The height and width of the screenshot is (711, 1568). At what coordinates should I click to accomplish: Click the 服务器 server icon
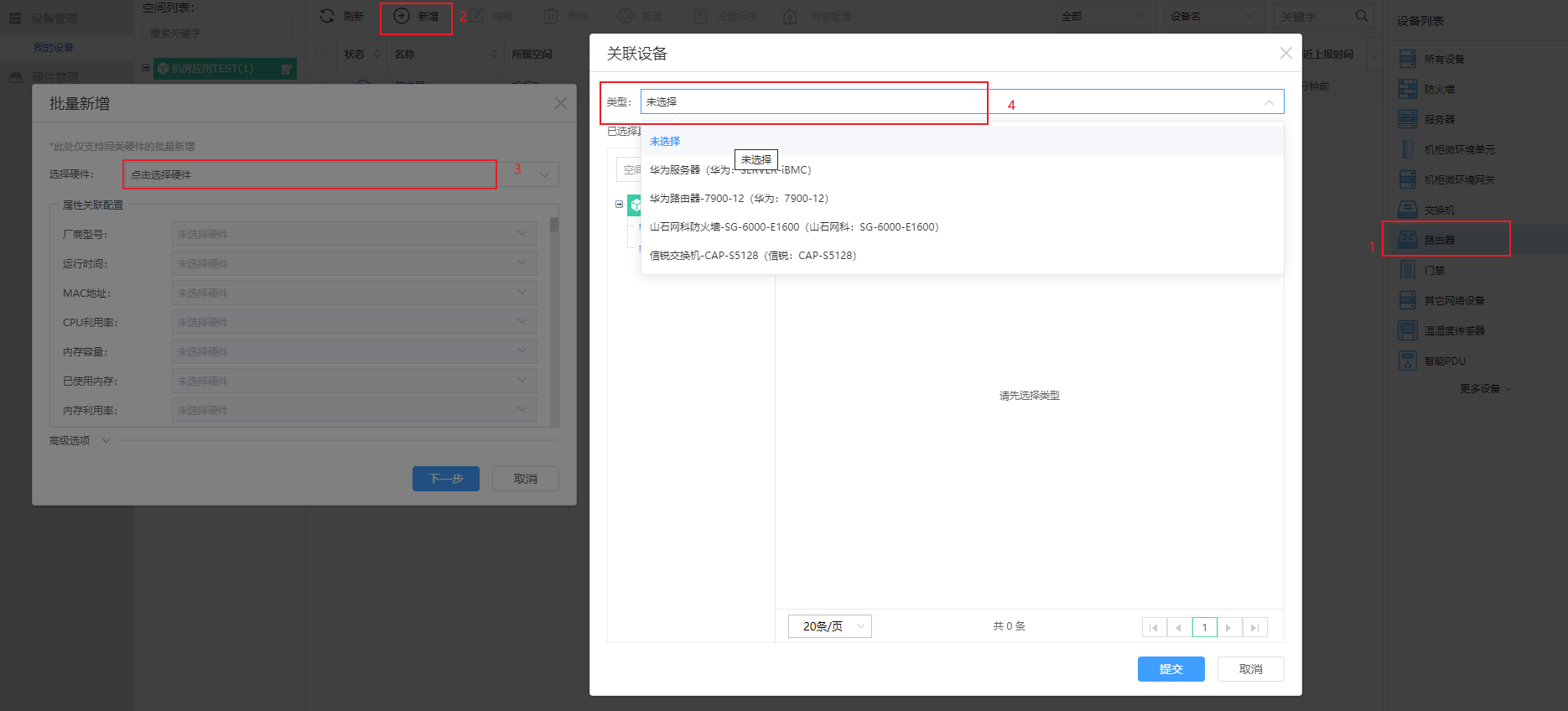pyautogui.click(x=1408, y=119)
